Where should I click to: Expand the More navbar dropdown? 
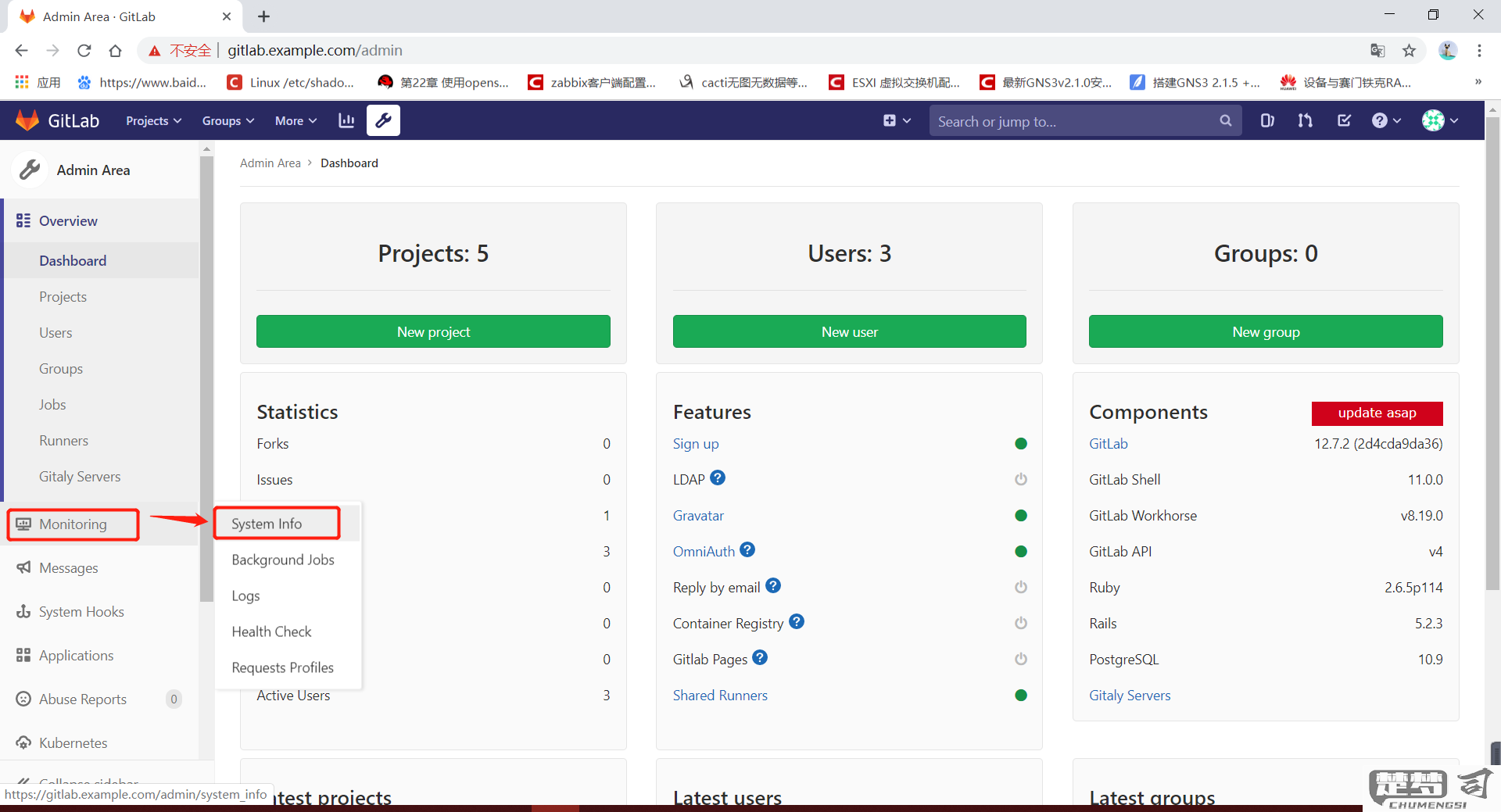coord(296,120)
